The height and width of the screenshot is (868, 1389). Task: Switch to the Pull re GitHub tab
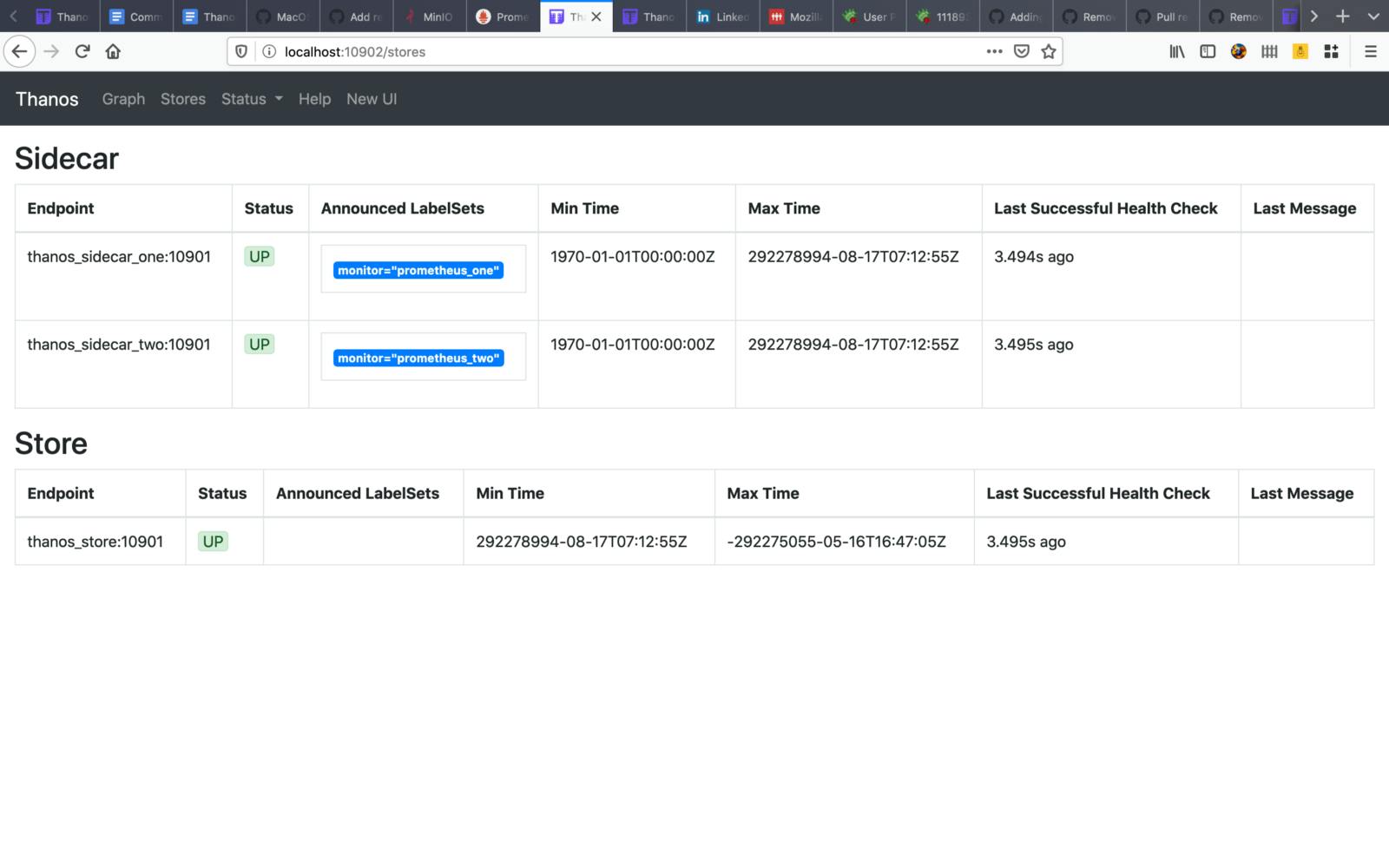1162,16
